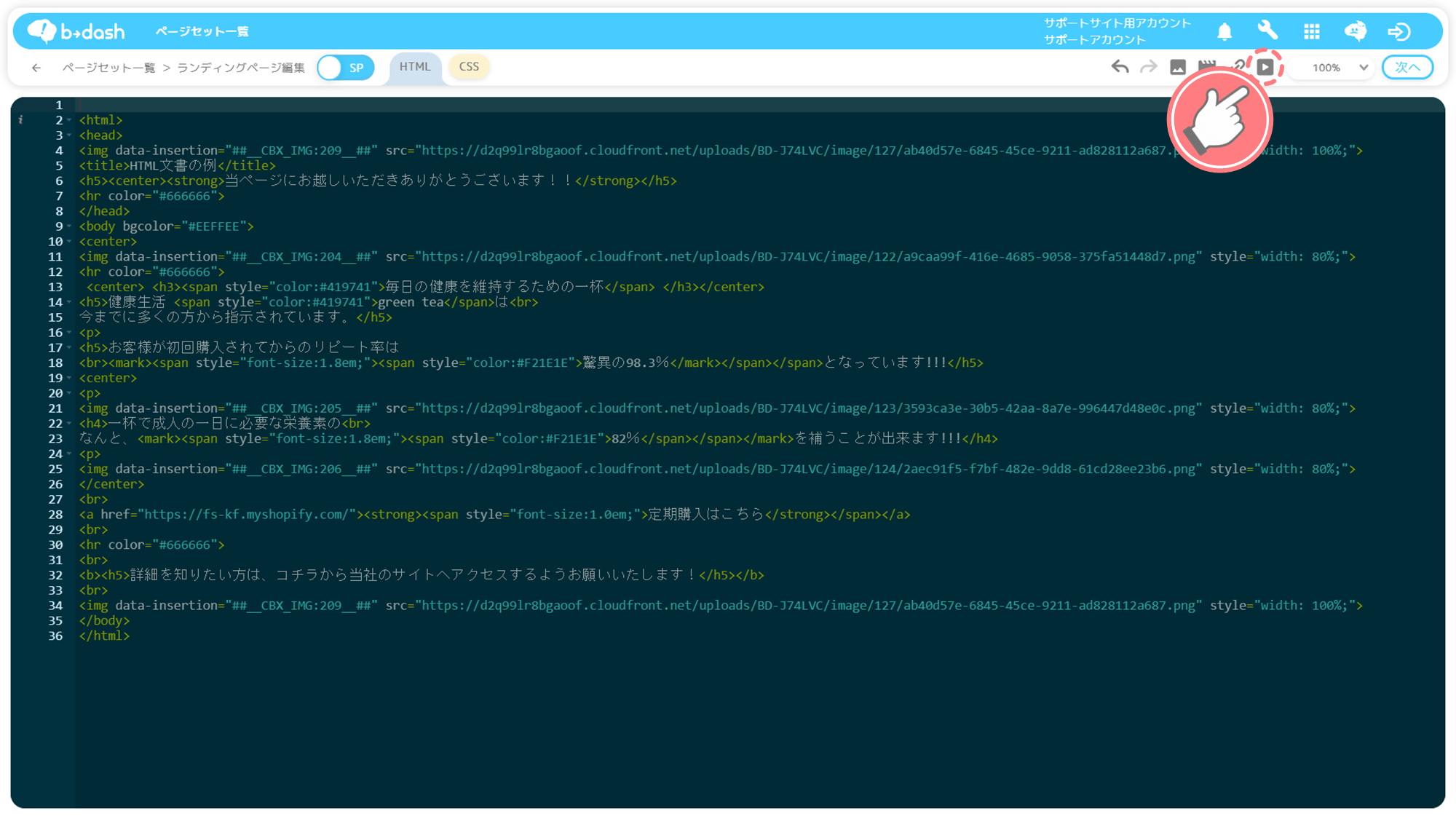Switch to the CSS tab
This screenshot has height=819, width=1456.
469,67
